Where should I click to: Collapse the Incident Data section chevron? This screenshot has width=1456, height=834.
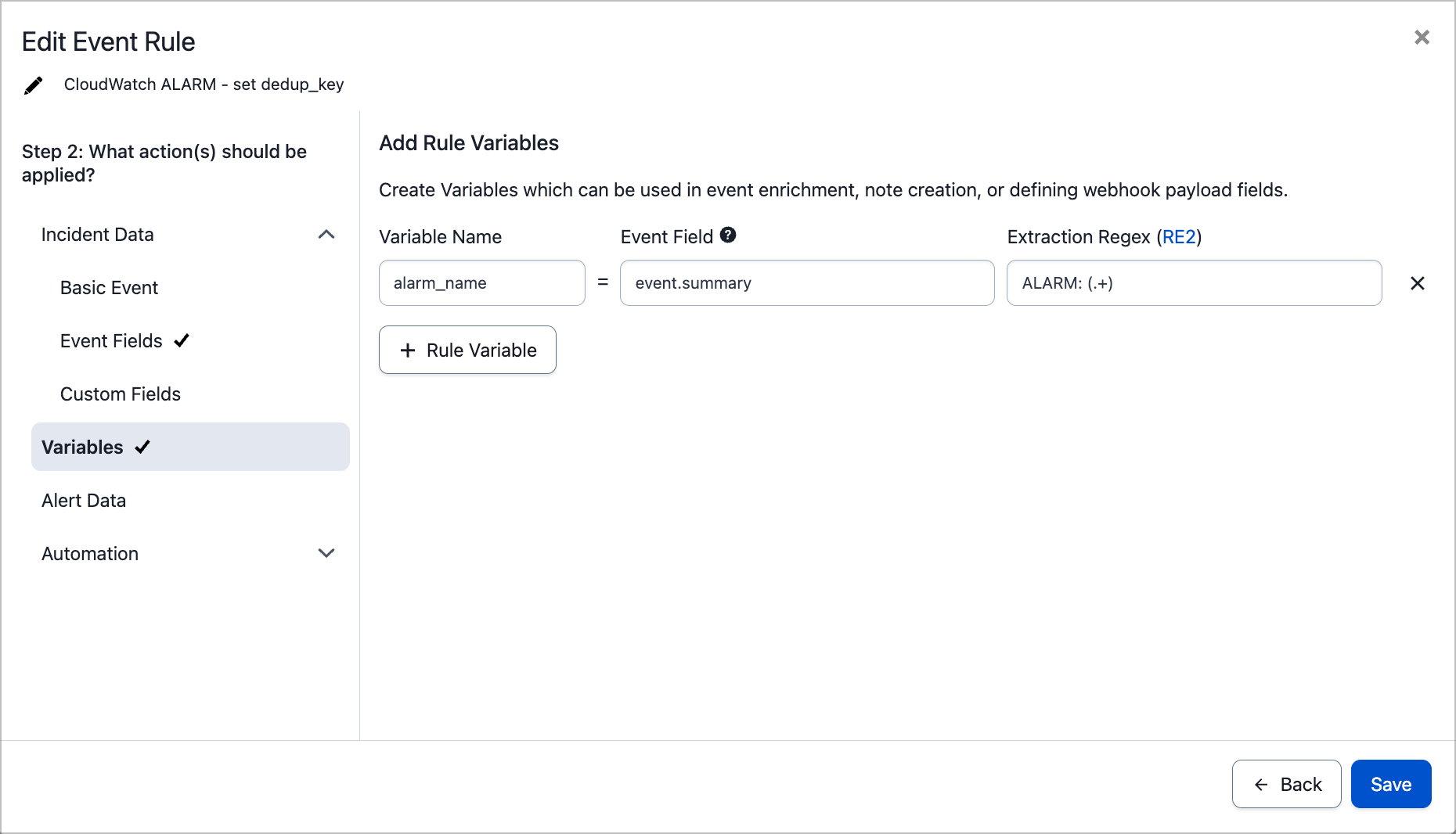(326, 235)
